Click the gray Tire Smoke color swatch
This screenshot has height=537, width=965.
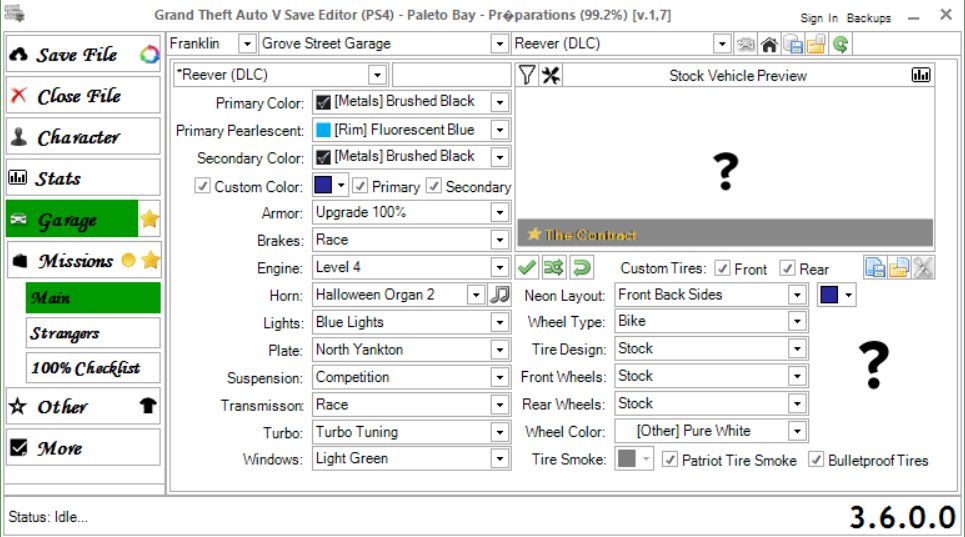tap(627, 458)
